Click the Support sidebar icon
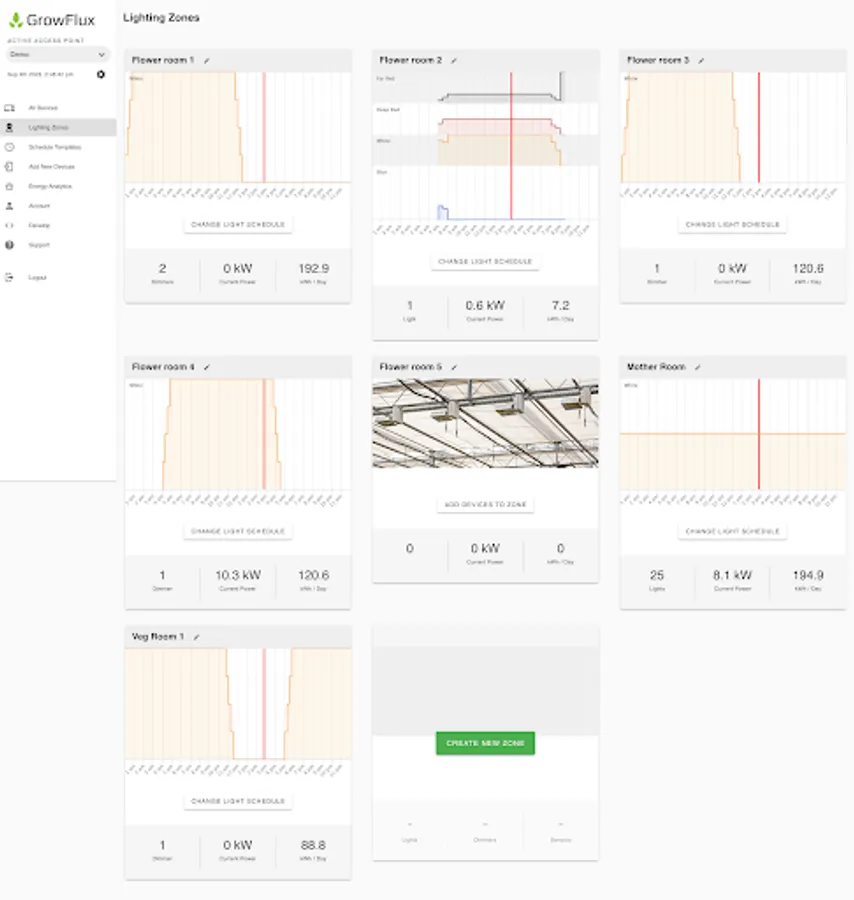Image resolution: width=854 pixels, height=900 pixels. click(x=9, y=245)
